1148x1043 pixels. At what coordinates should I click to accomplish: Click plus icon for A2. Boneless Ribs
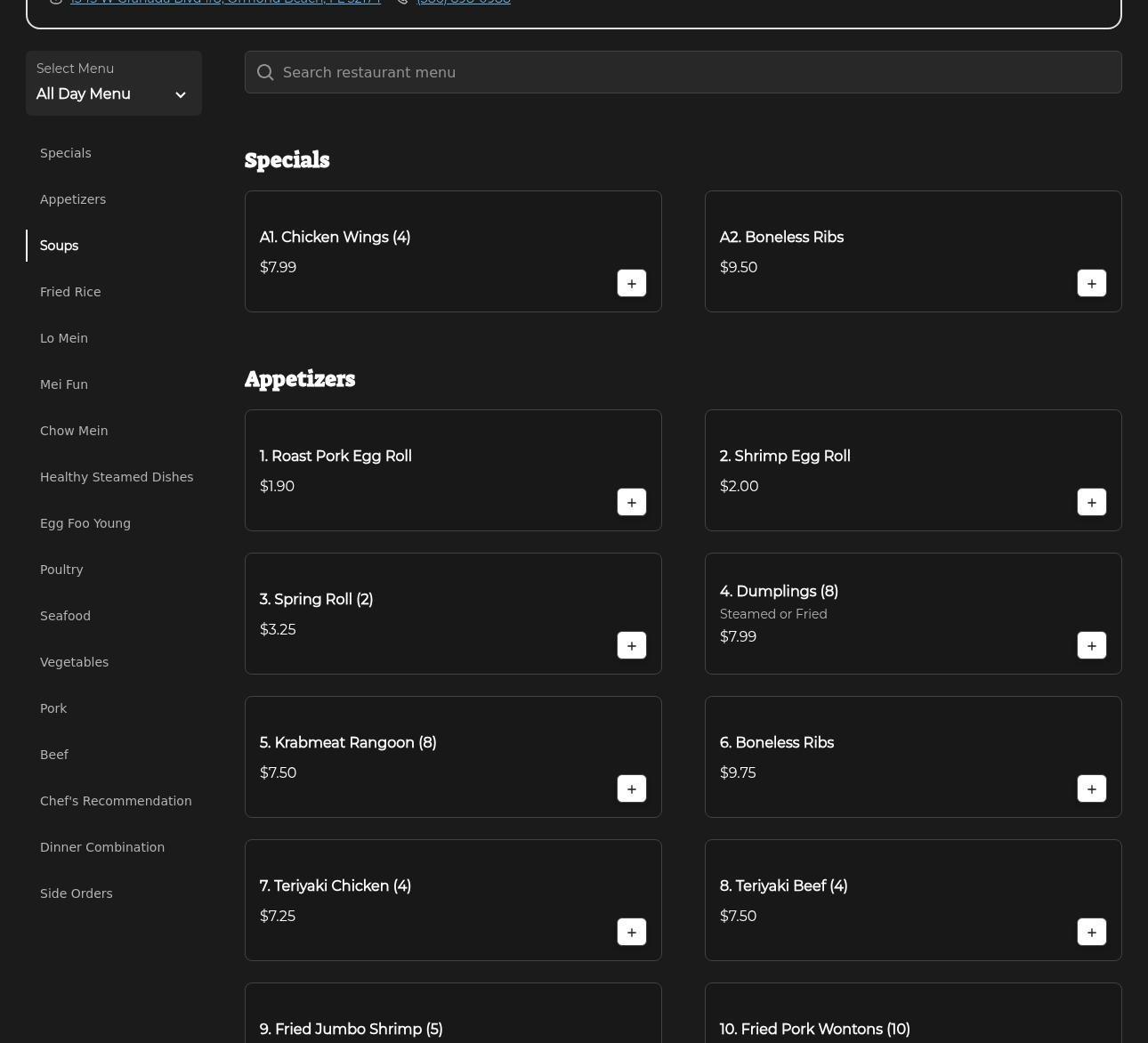click(1091, 284)
